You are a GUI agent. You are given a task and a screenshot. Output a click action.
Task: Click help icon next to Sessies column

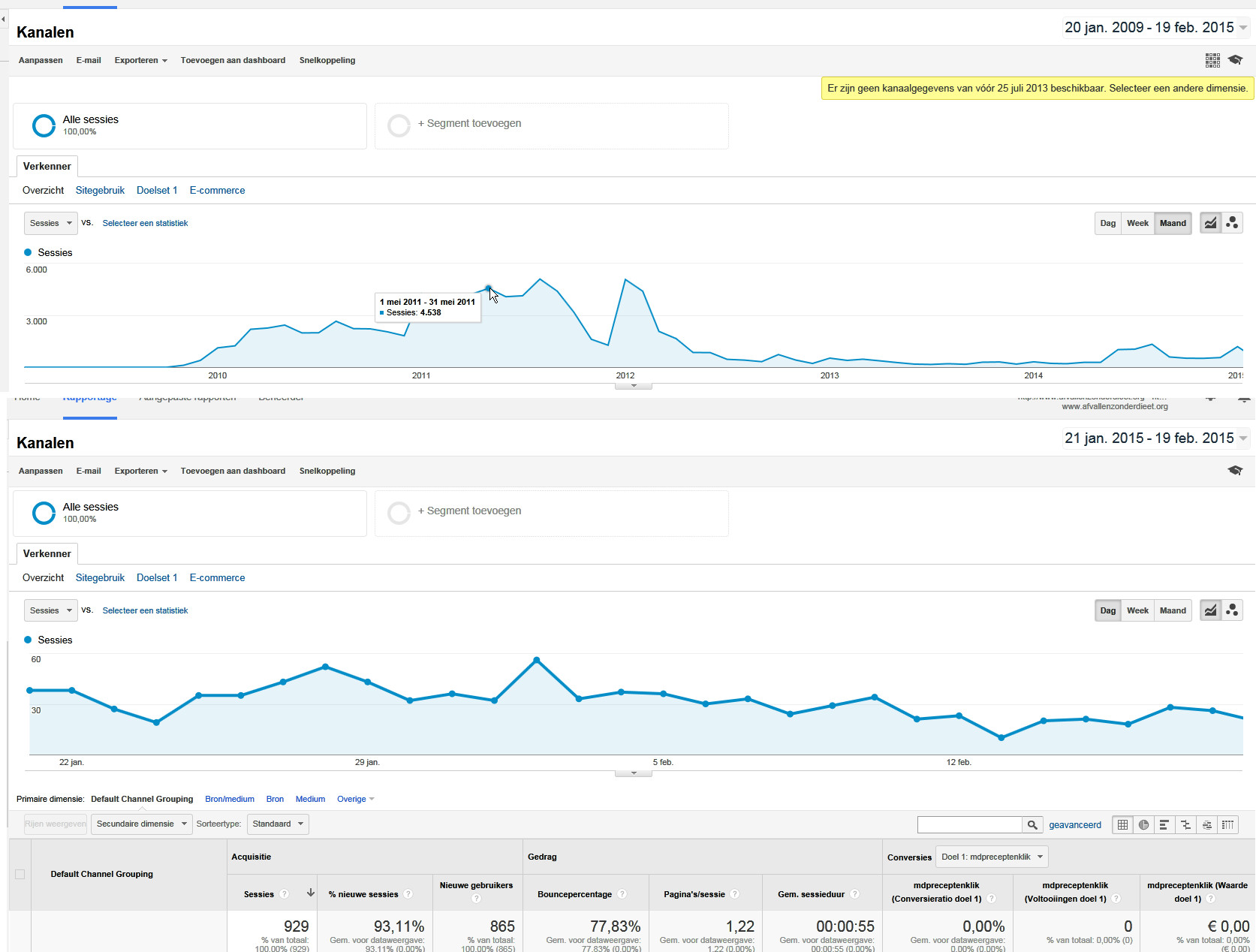[284, 894]
